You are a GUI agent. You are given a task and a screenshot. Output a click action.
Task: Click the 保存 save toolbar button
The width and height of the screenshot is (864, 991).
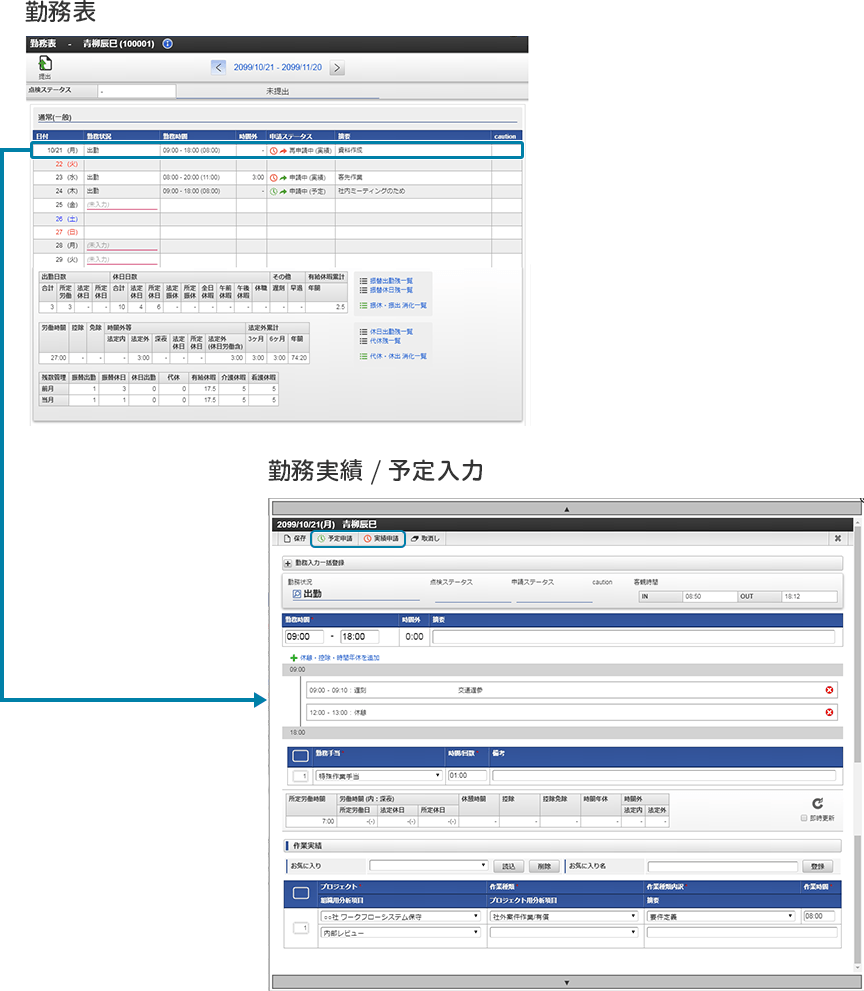(295, 538)
